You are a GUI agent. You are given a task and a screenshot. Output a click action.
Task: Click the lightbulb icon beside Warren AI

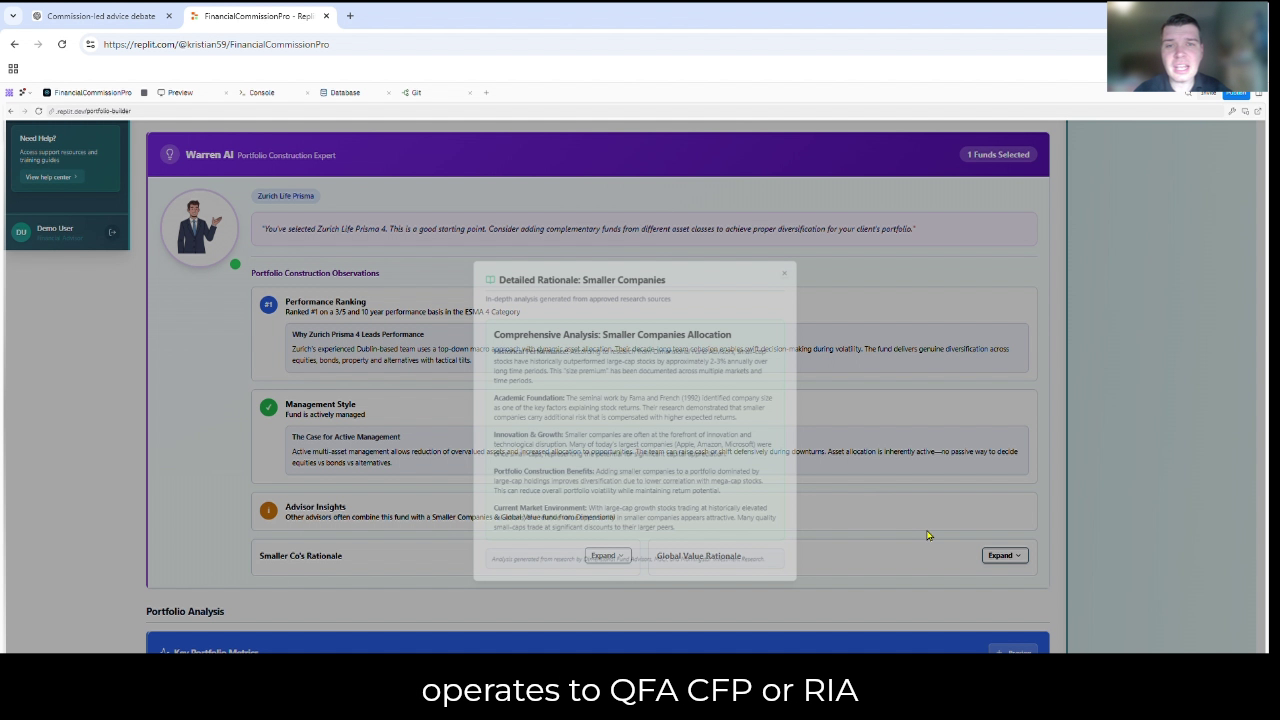pyautogui.click(x=170, y=154)
